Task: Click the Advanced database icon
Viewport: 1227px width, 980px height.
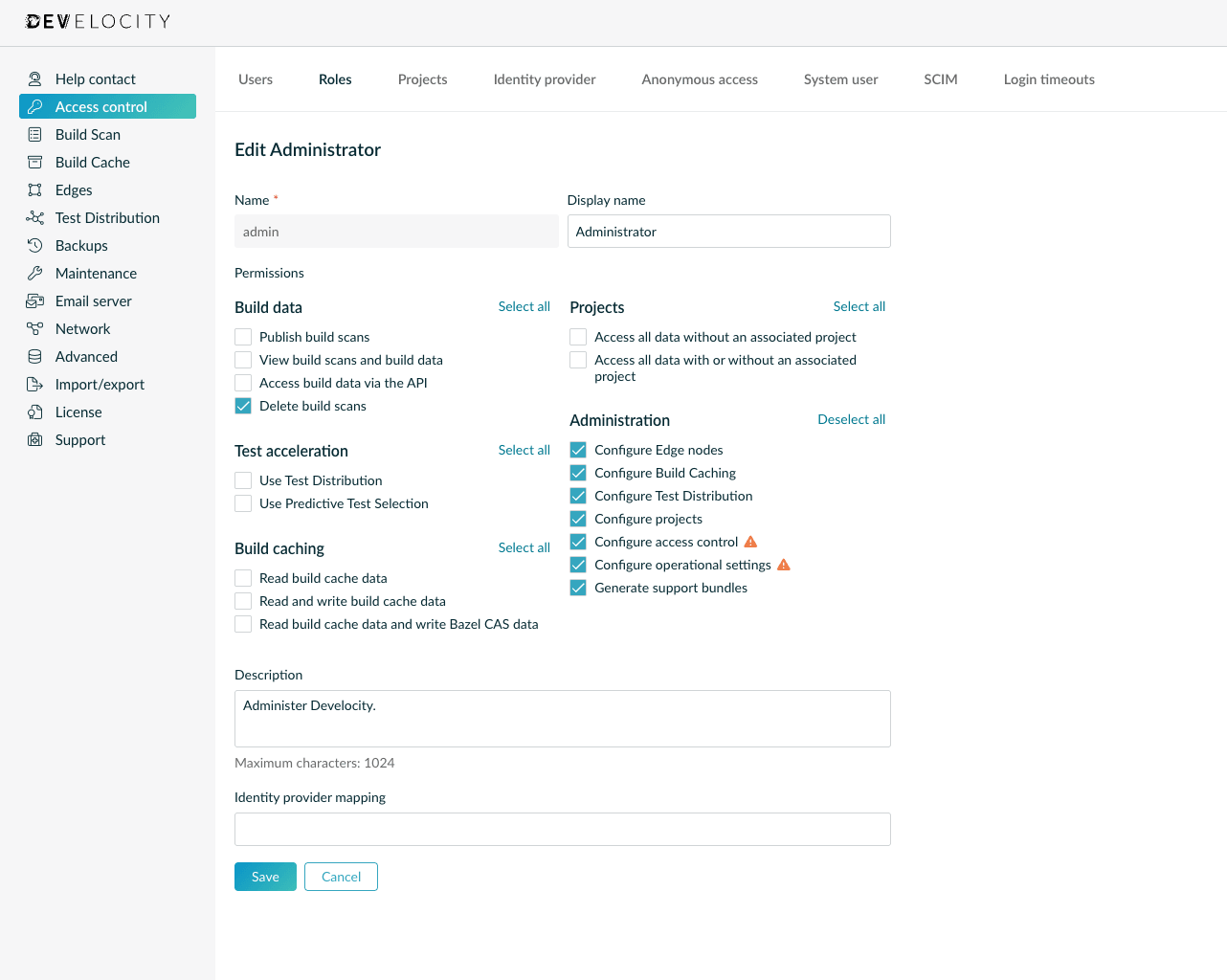Action: pos(35,357)
